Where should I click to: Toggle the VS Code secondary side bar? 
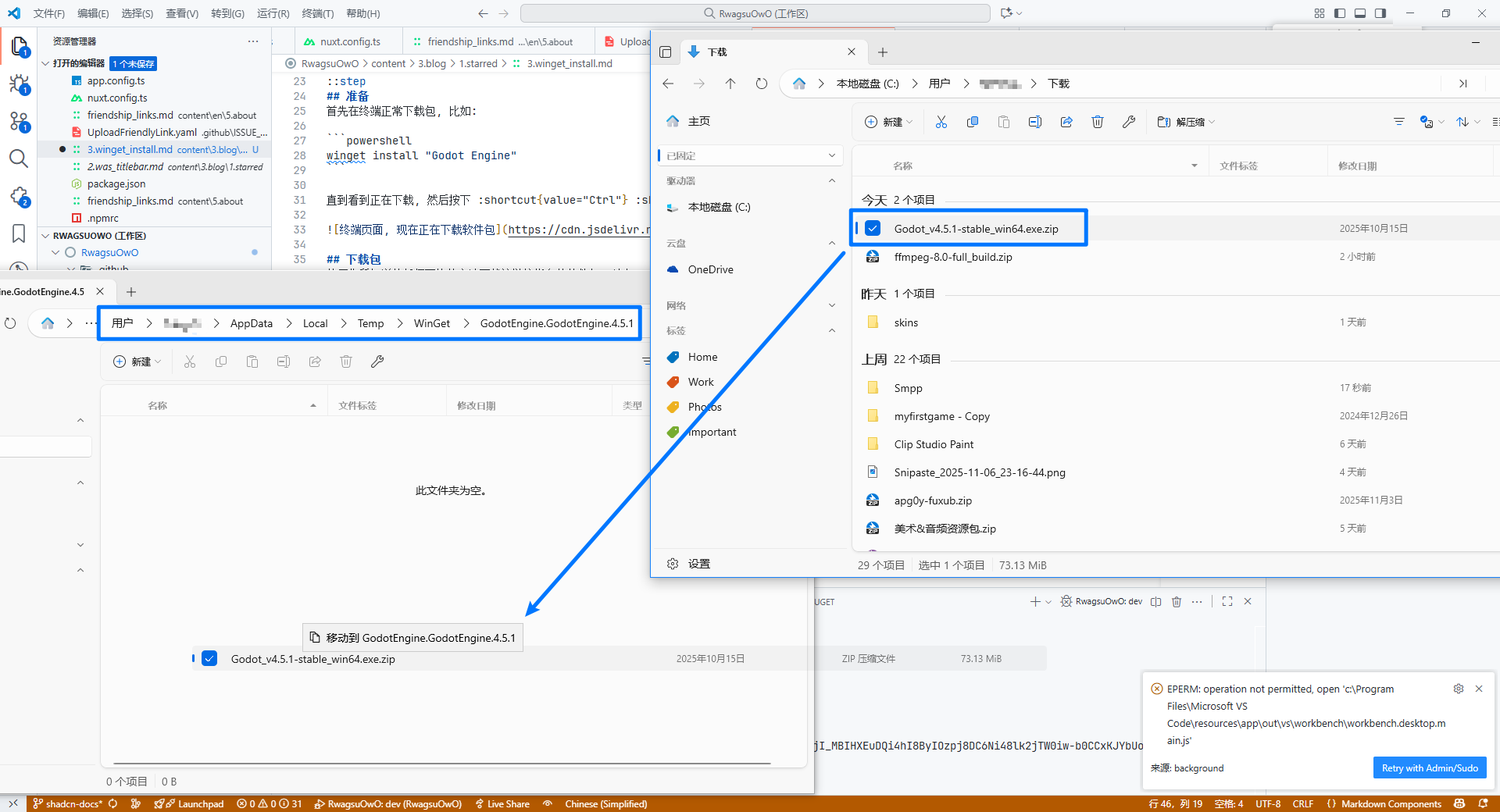[1380, 13]
